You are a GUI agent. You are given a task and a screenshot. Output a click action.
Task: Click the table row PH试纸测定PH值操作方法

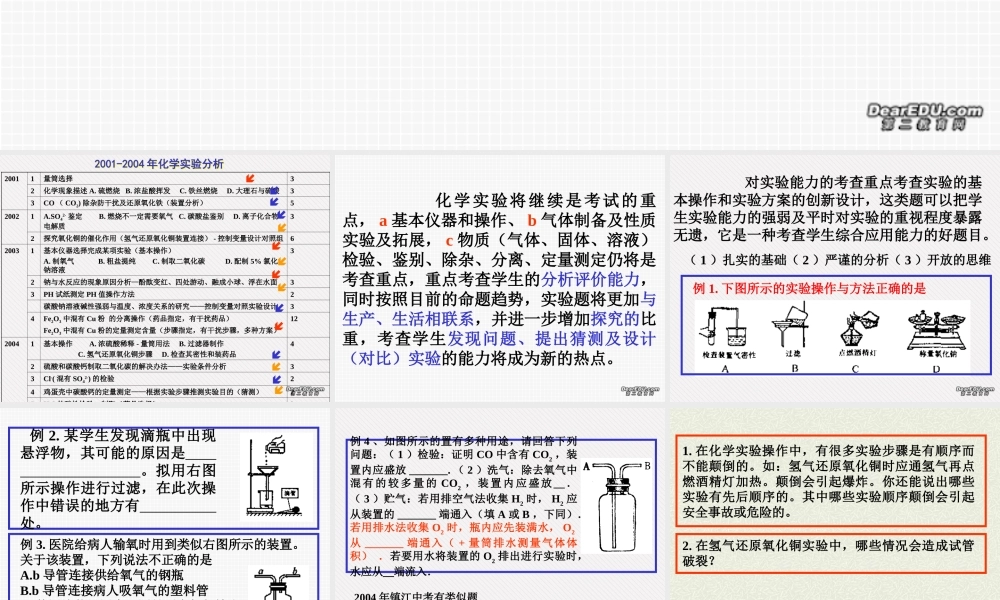point(165,294)
